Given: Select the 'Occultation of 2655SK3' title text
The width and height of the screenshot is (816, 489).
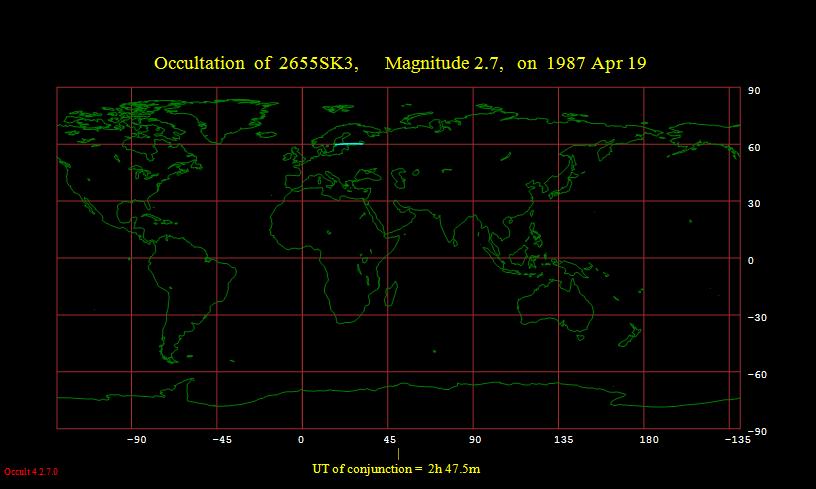Looking at the screenshot, I should coord(256,64).
